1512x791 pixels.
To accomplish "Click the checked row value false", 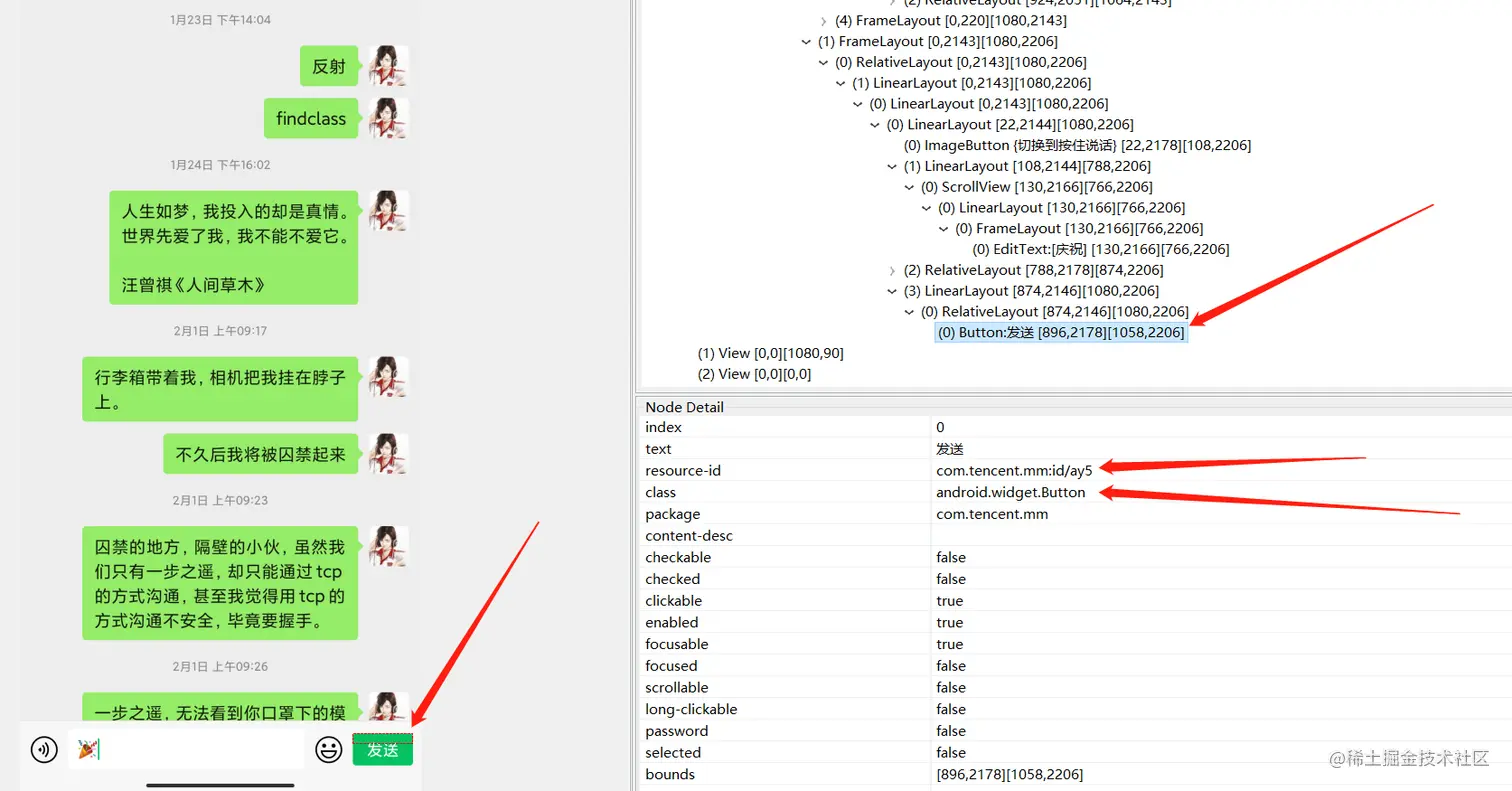I will coord(951,579).
